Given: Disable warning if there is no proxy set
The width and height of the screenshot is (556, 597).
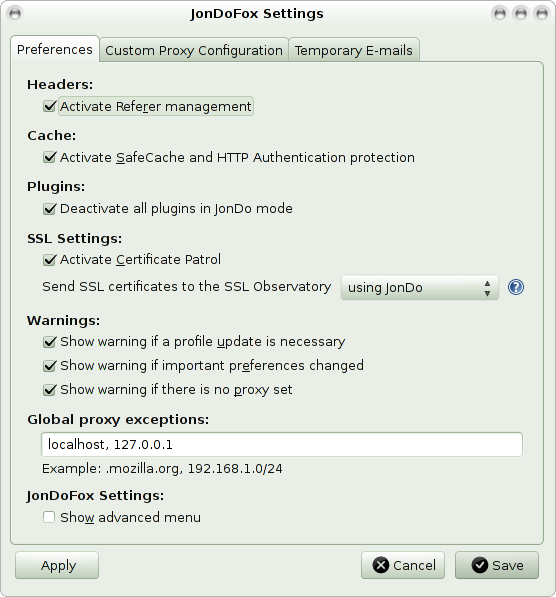Looking at the screenshot, I should coord(50,389).
